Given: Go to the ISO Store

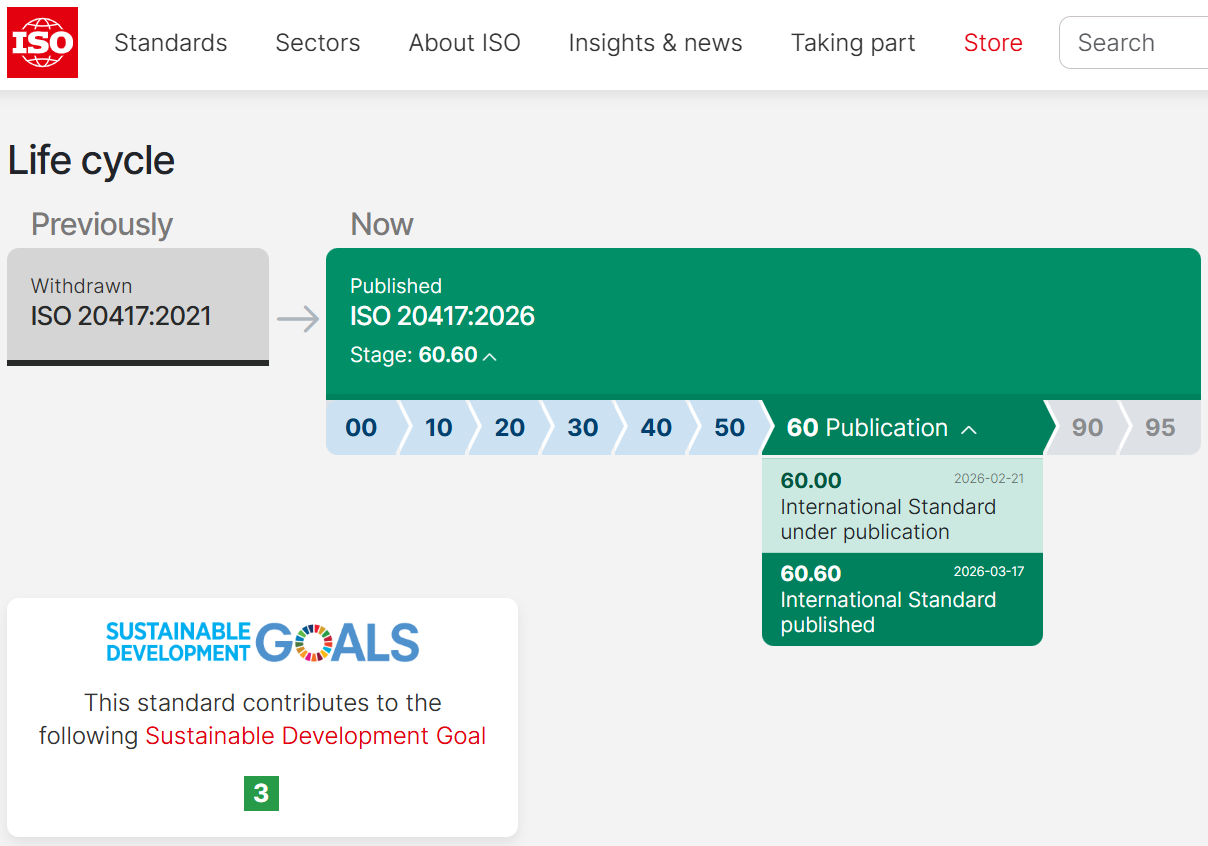Looking at the screenshot, I should (x=992, y=43).
